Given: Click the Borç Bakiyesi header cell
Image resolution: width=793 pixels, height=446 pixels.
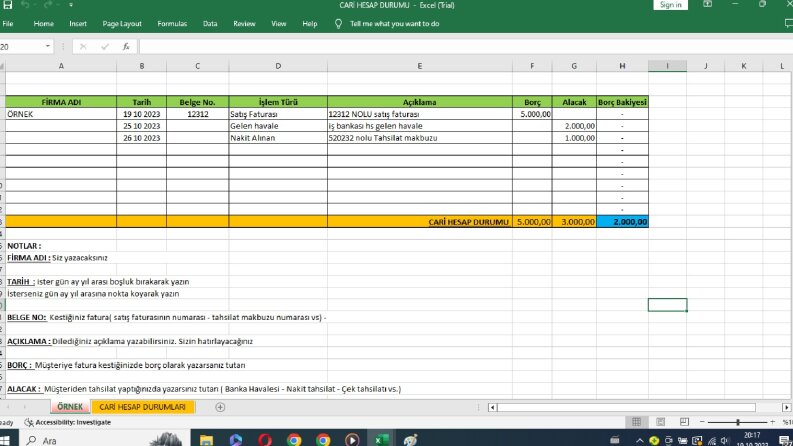Looking at the screenshot, I should pos(622,102).
